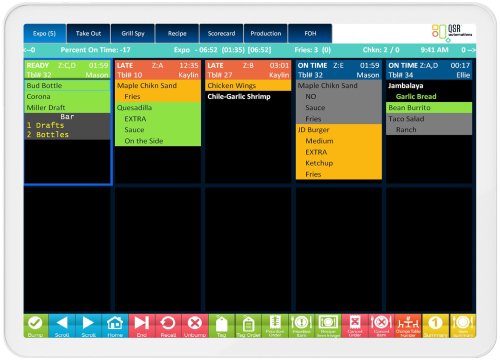Viewport: 500px width, 360px height.
Task: Click the left Scroll arrow icon
Action: click(x=62, y=326)
